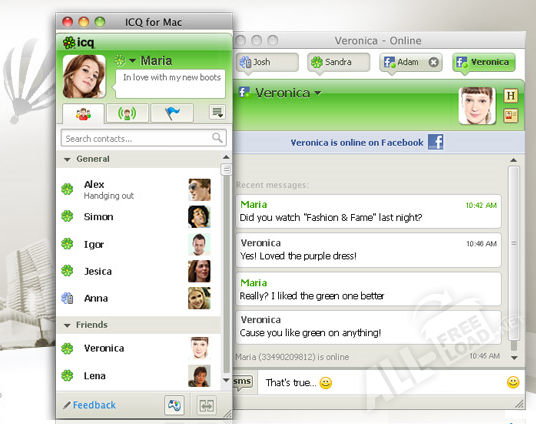Click Alex's green flower status icon
This screenshot has height=424, width=536.
(x=67, y=189)
